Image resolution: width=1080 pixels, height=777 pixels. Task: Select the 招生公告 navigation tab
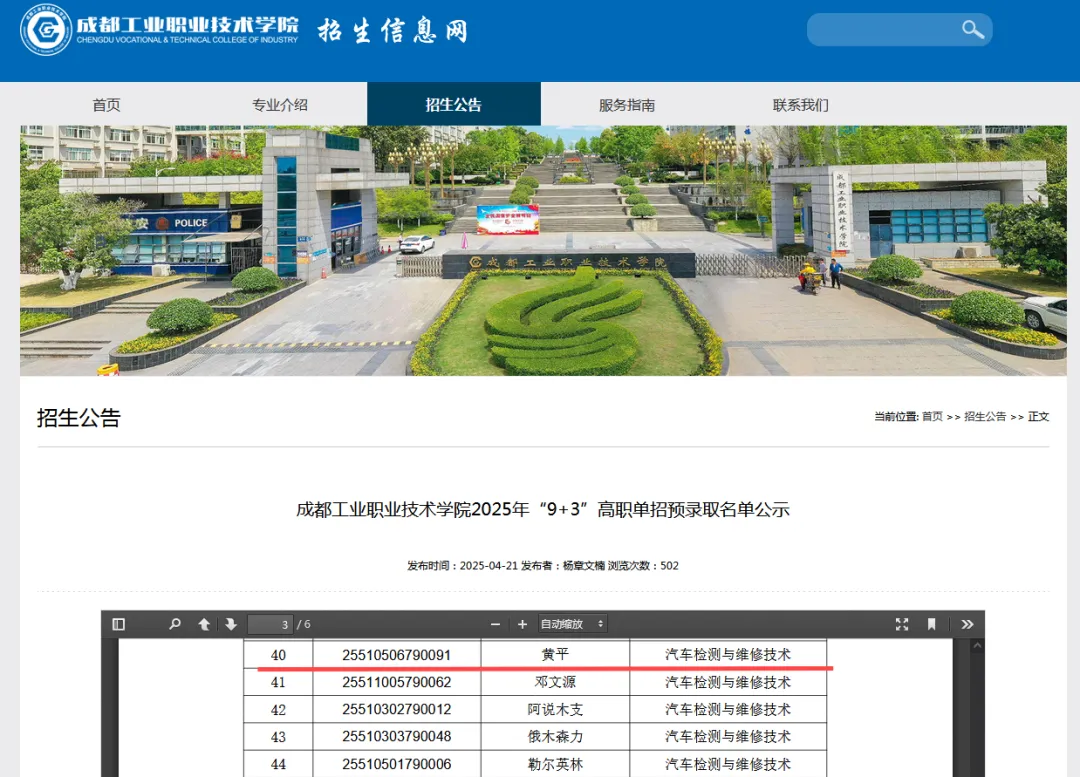(x=454, y=105)
